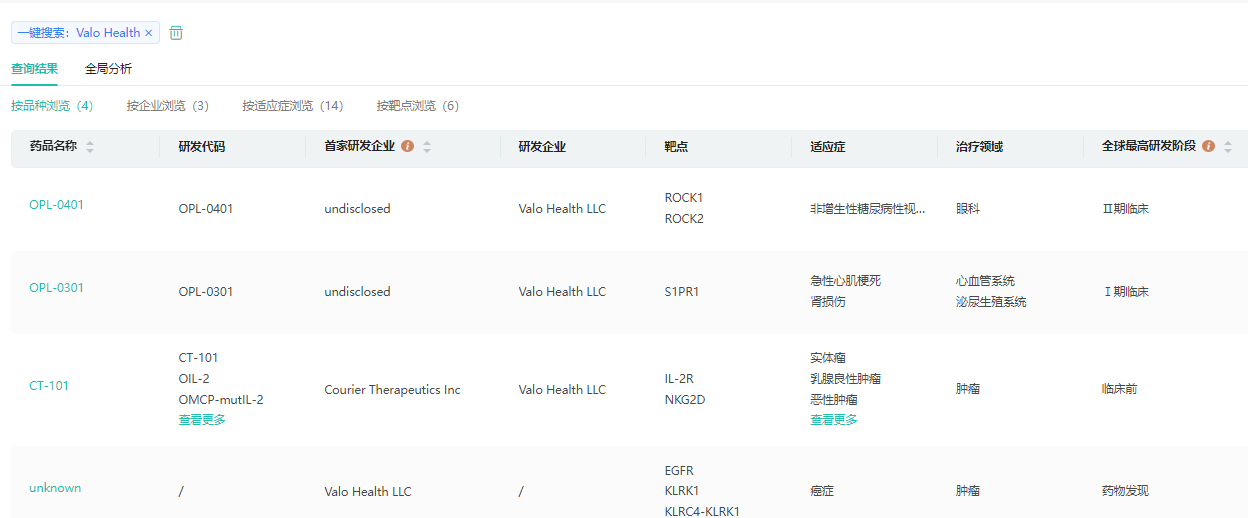This screenshot has height=518, width=1248.
Task: Click Courier Therapeutics Inc cell
Action: pyautogui.click(x=392, y=390)
